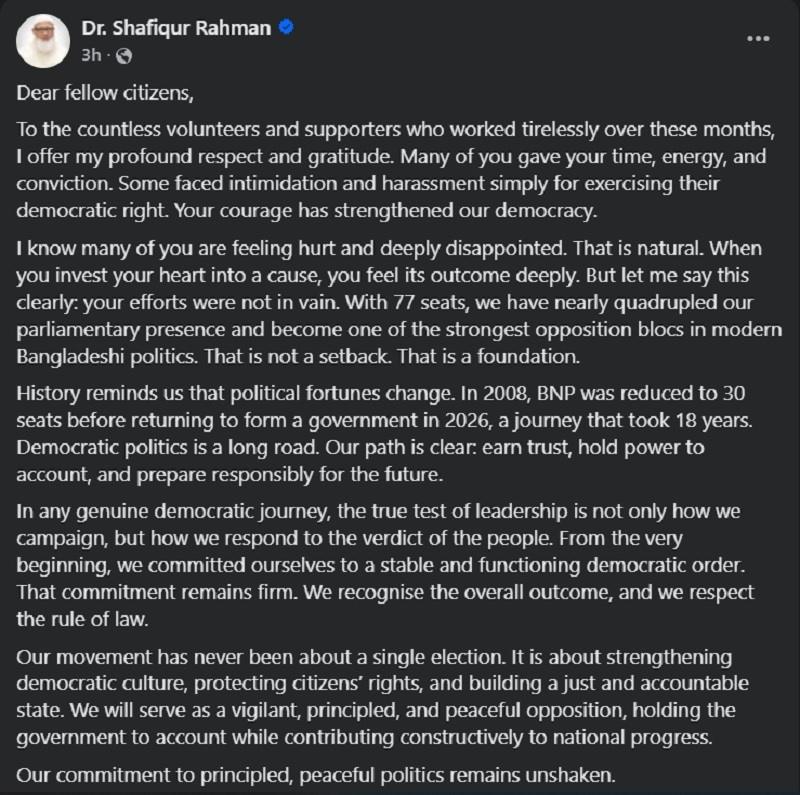Click the blue verified badge icon
This screenshot has width=800, height=795.
click(286, 28)
